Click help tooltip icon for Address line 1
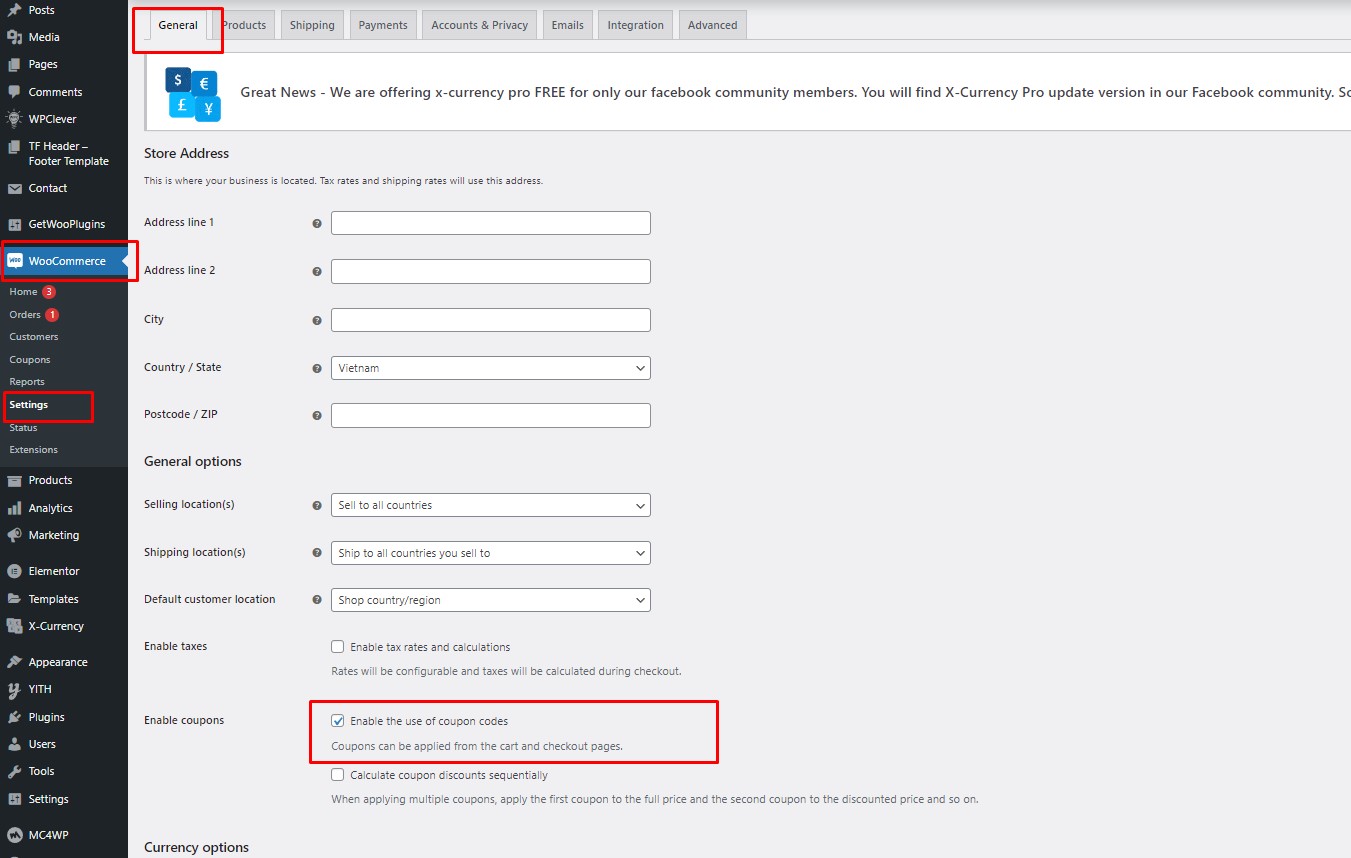The image size is (1351, 858). click(x=317, y=223)
